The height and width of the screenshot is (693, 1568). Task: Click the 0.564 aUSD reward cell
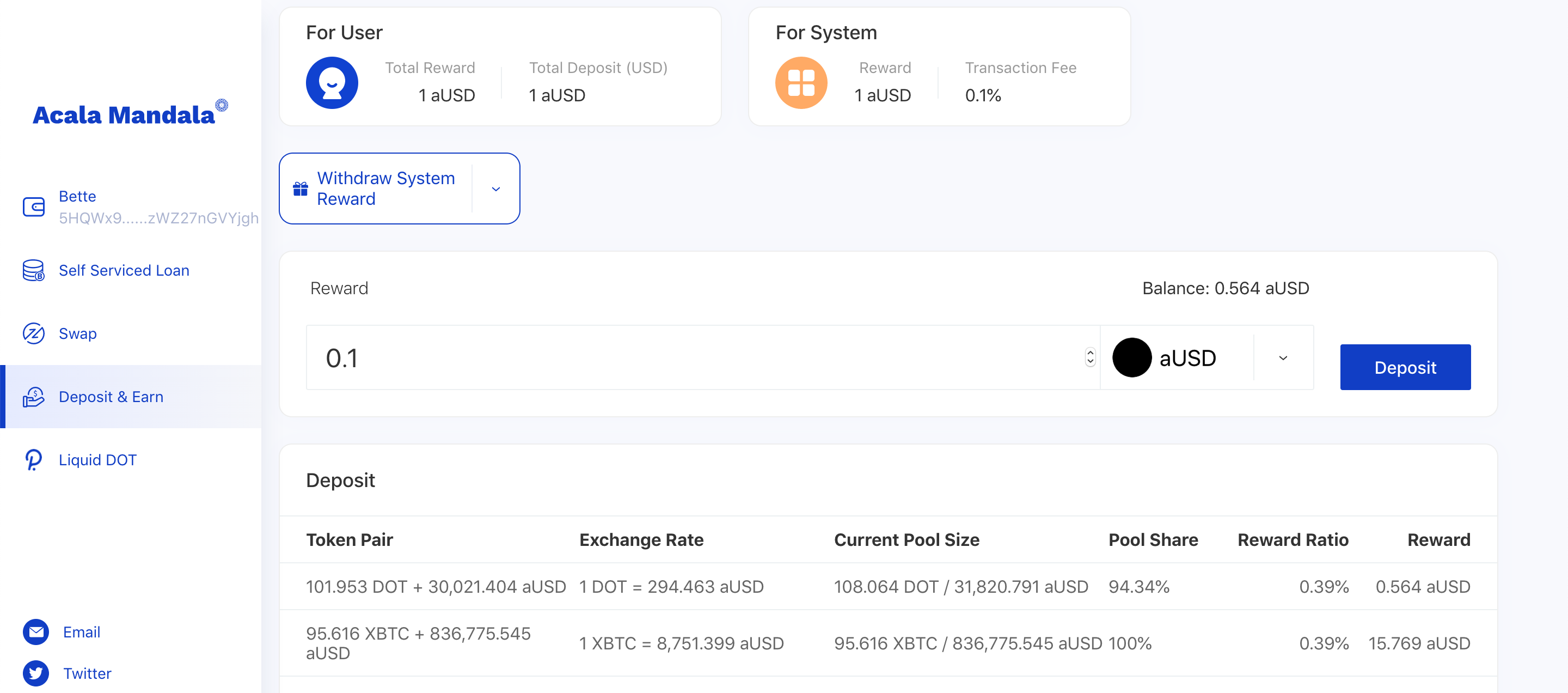pyautogui.click(x=1423, y=586)
